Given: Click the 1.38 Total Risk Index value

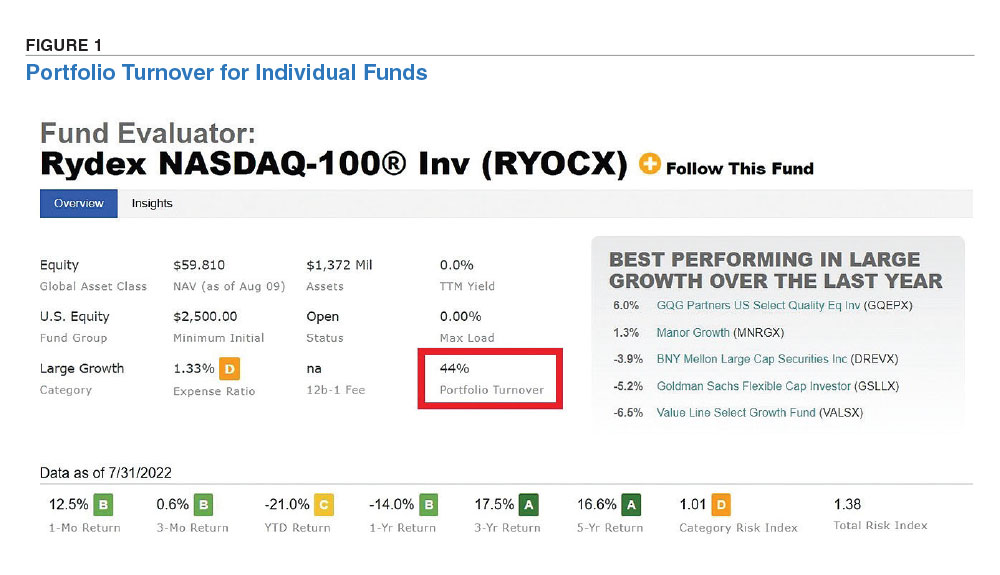Looking at the screenshot, I should (848, 504).
